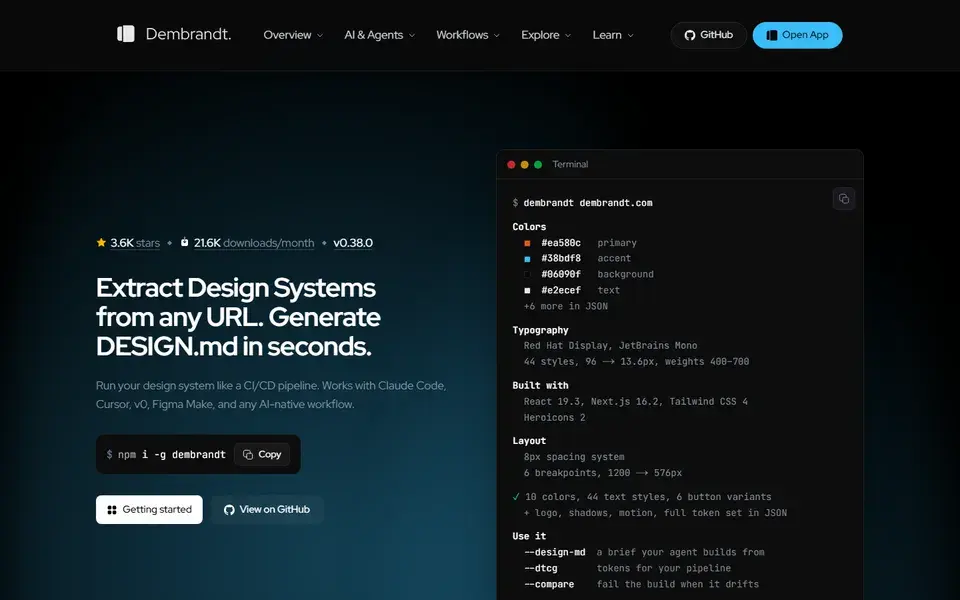Click the Dembrandt logo icon
Screen dimensions: 960x600
(126, 34)
